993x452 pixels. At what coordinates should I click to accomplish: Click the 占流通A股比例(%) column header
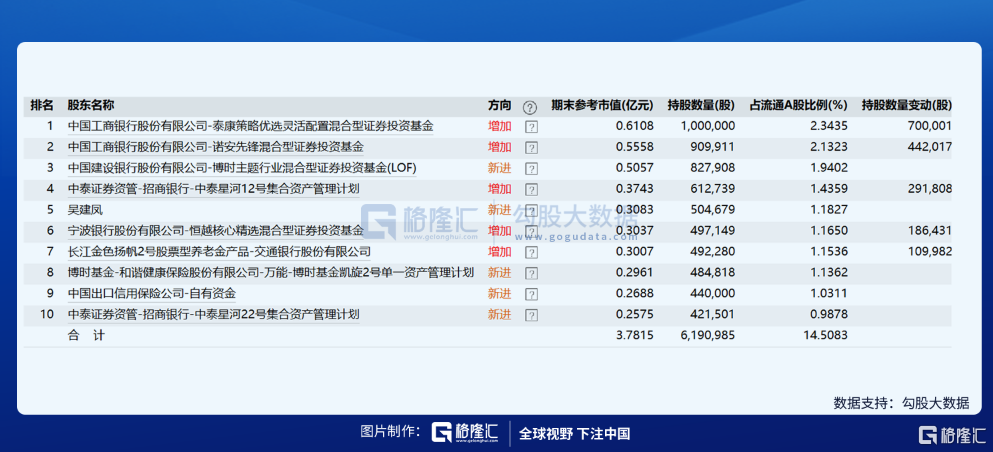[798, 105]
